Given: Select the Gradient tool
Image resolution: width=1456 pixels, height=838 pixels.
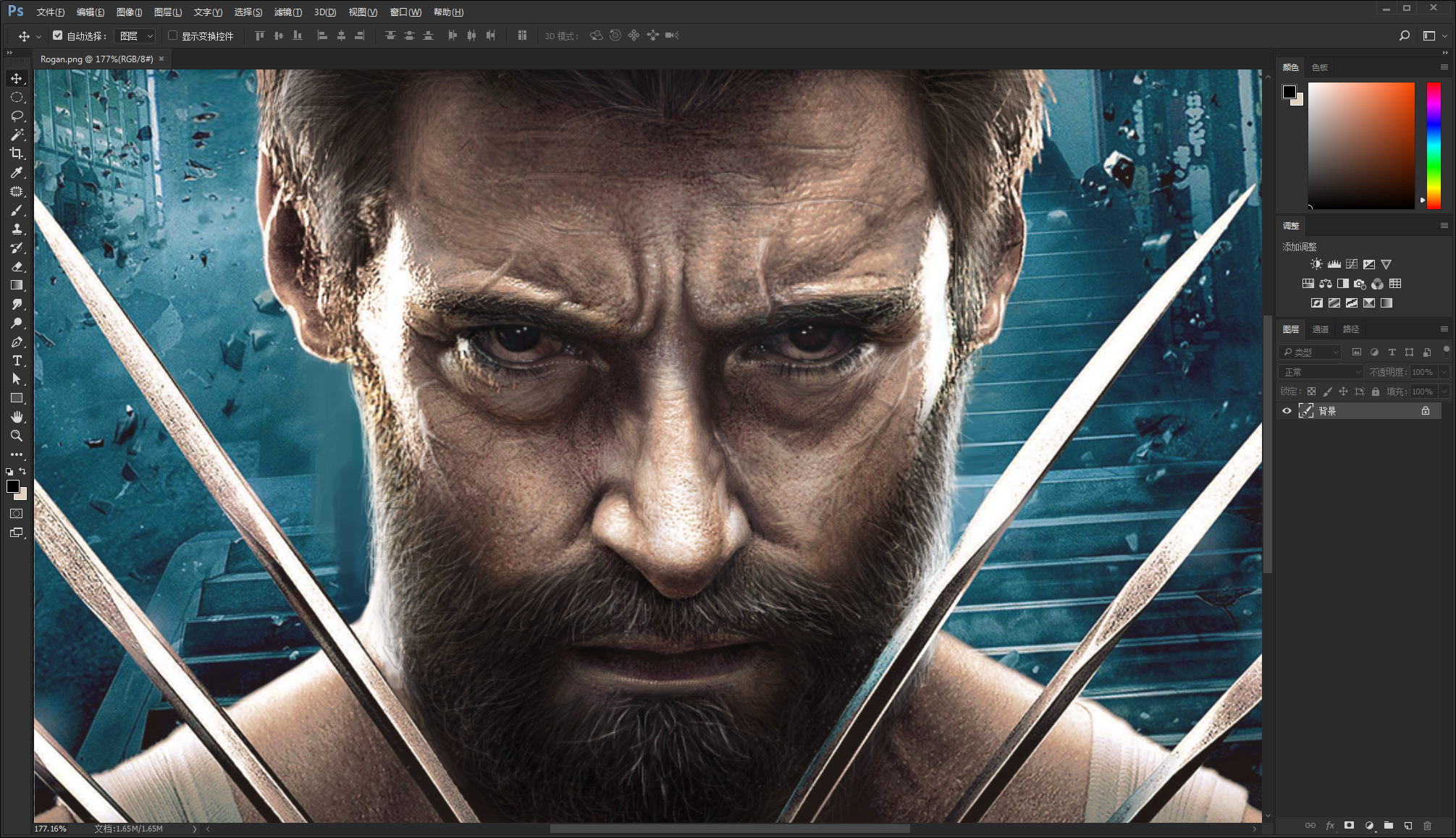Looking at the screenshot, I should tap(17, 285).
